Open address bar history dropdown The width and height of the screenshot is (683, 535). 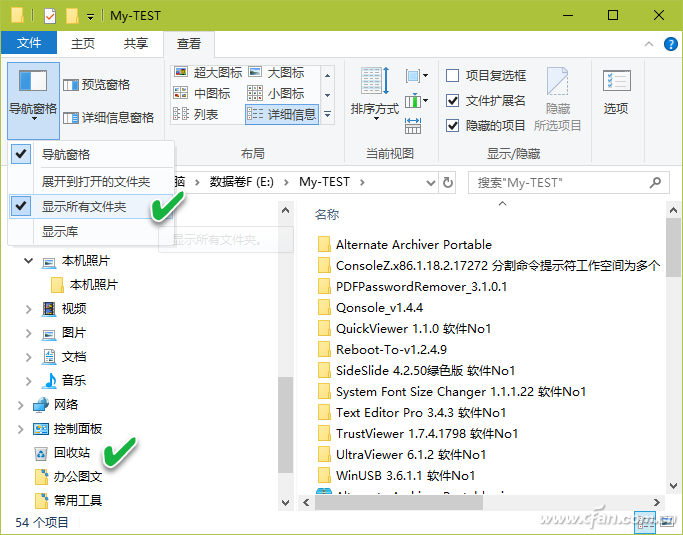coord(430,183)
